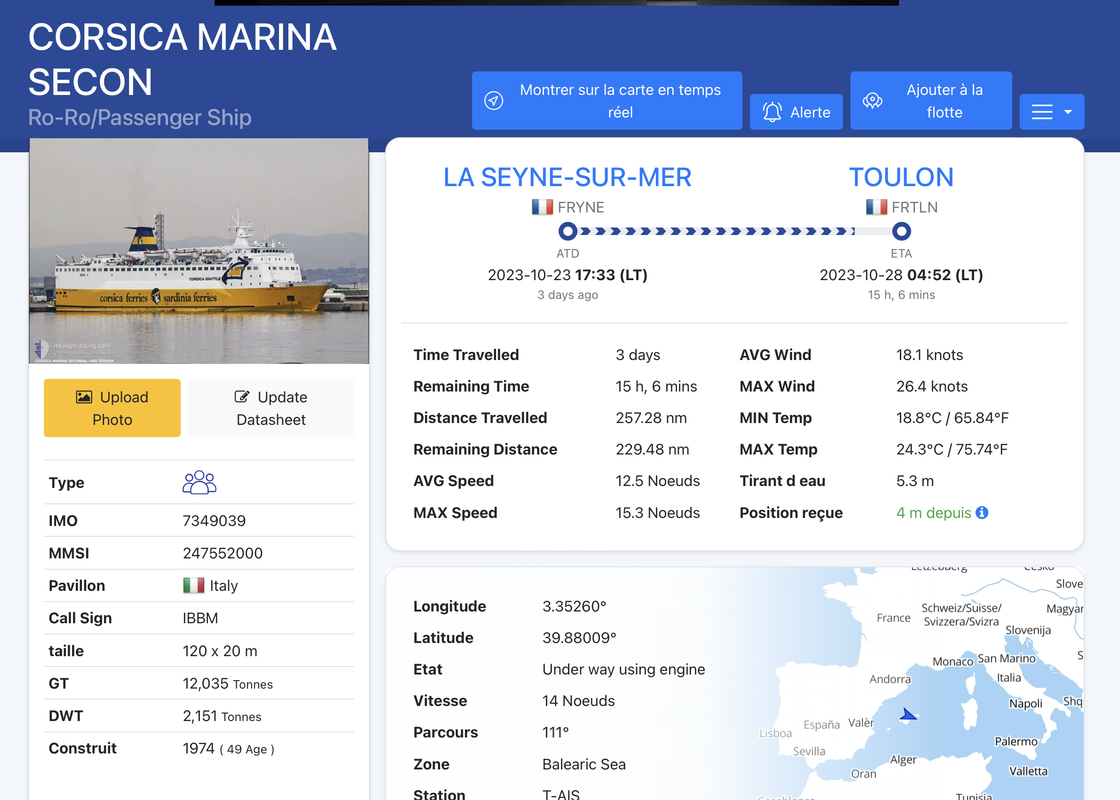Open the La Seyne-sur-Mer port link
Screen dimensions: 1120x800
[567, 177]
